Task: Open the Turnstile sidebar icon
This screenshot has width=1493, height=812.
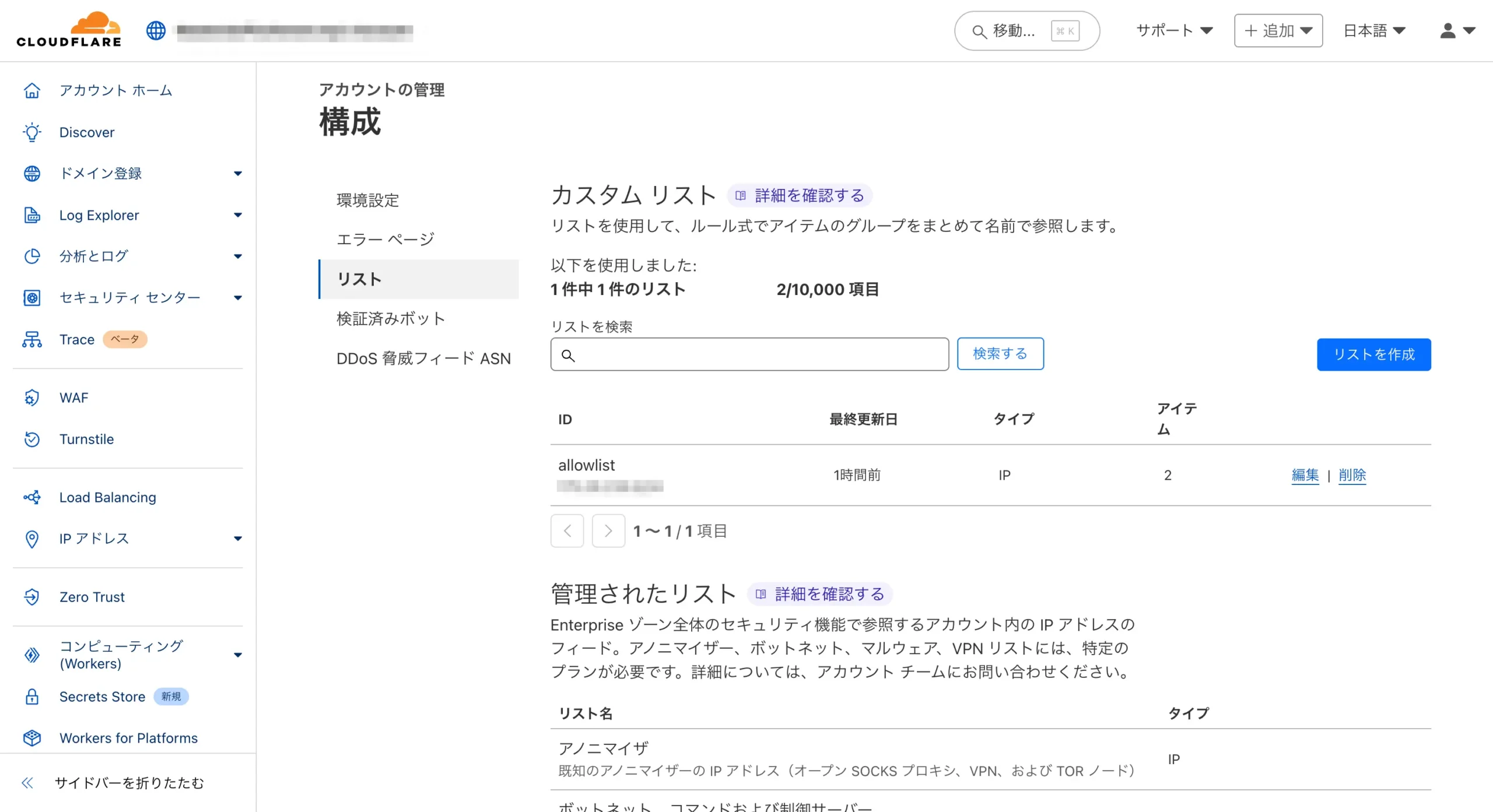Action: tap(32, 439)
